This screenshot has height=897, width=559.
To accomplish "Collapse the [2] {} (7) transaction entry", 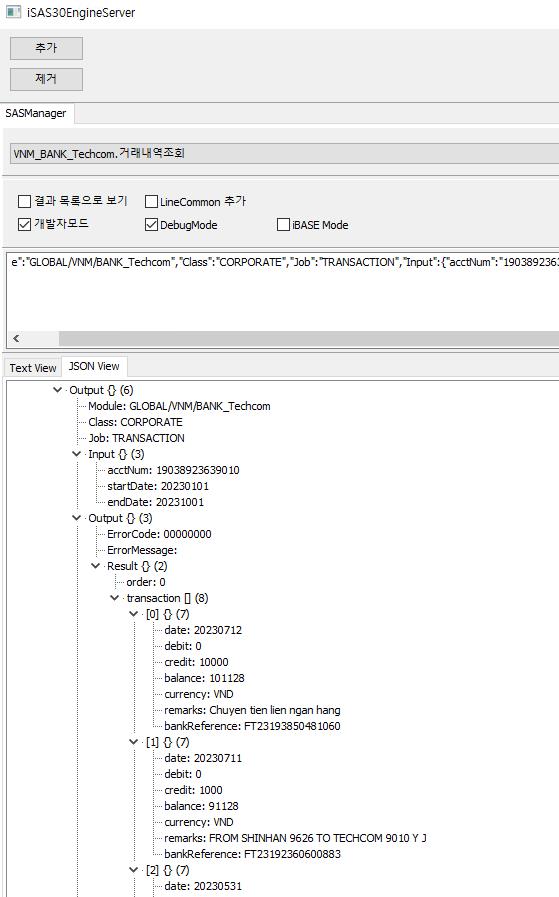I will coord(133,871).
